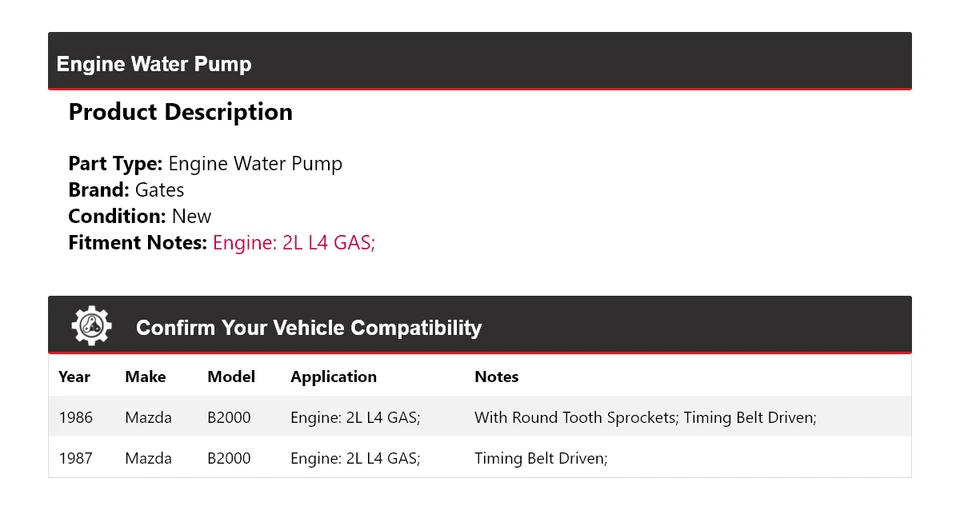Click the Engine Water Pump header title
960x510 pixels.
click(x=154, y=64)
